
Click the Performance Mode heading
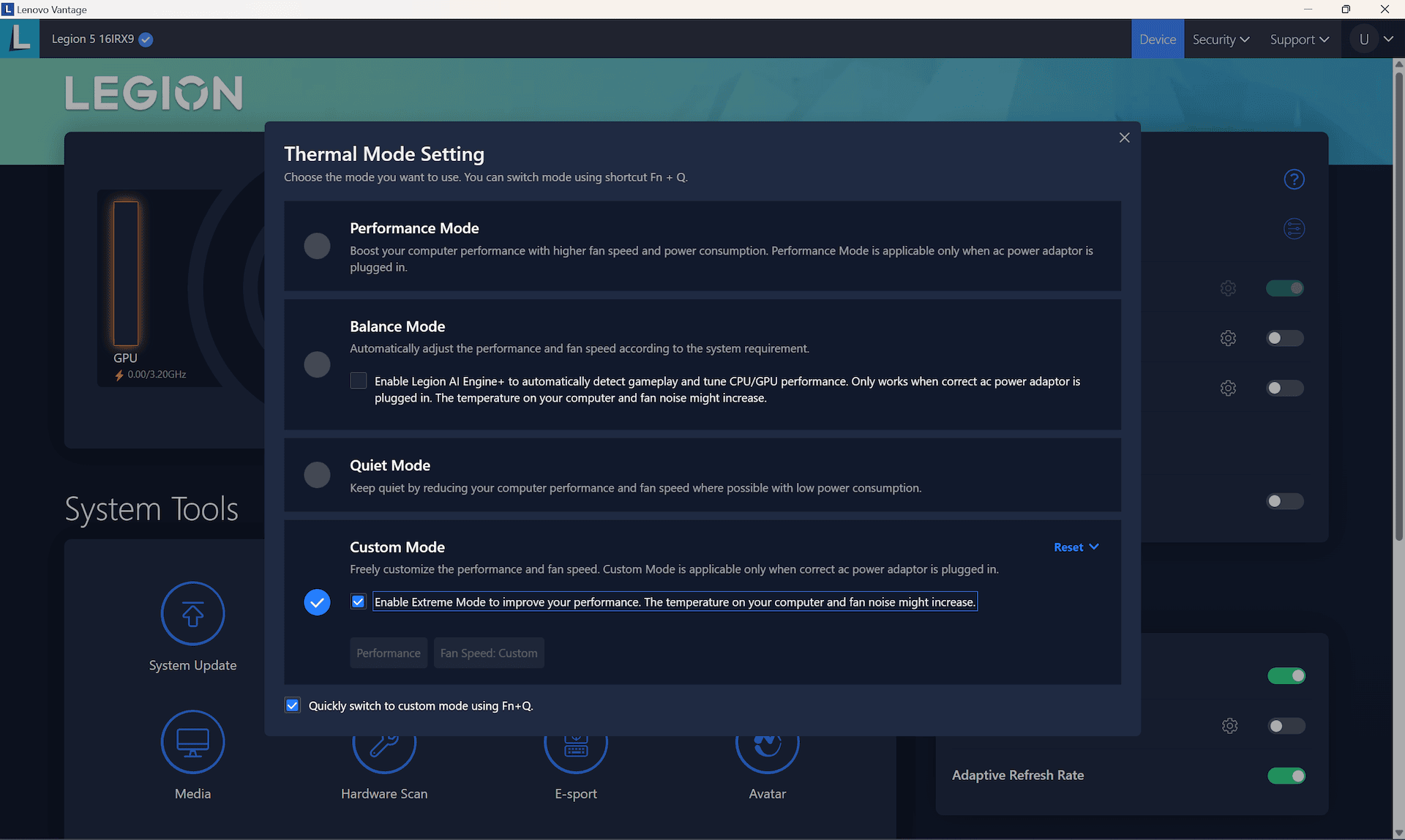click(x=414, y=228)
